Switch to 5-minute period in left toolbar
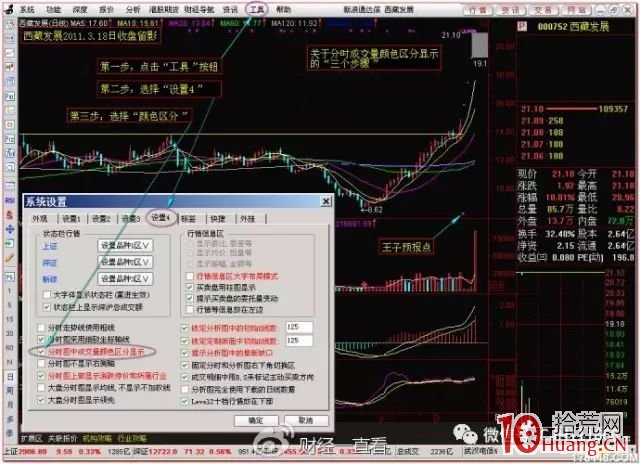 point(10,305)
